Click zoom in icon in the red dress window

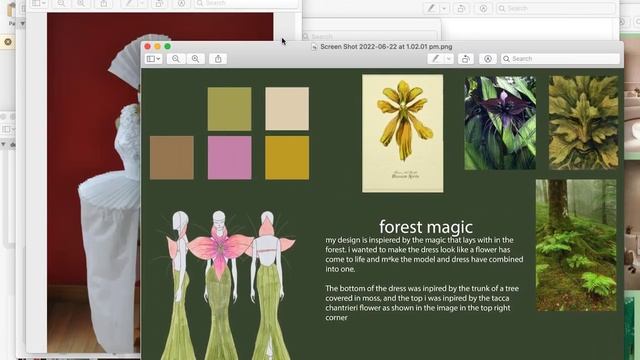pyautogui.click(x=81, y=3)
